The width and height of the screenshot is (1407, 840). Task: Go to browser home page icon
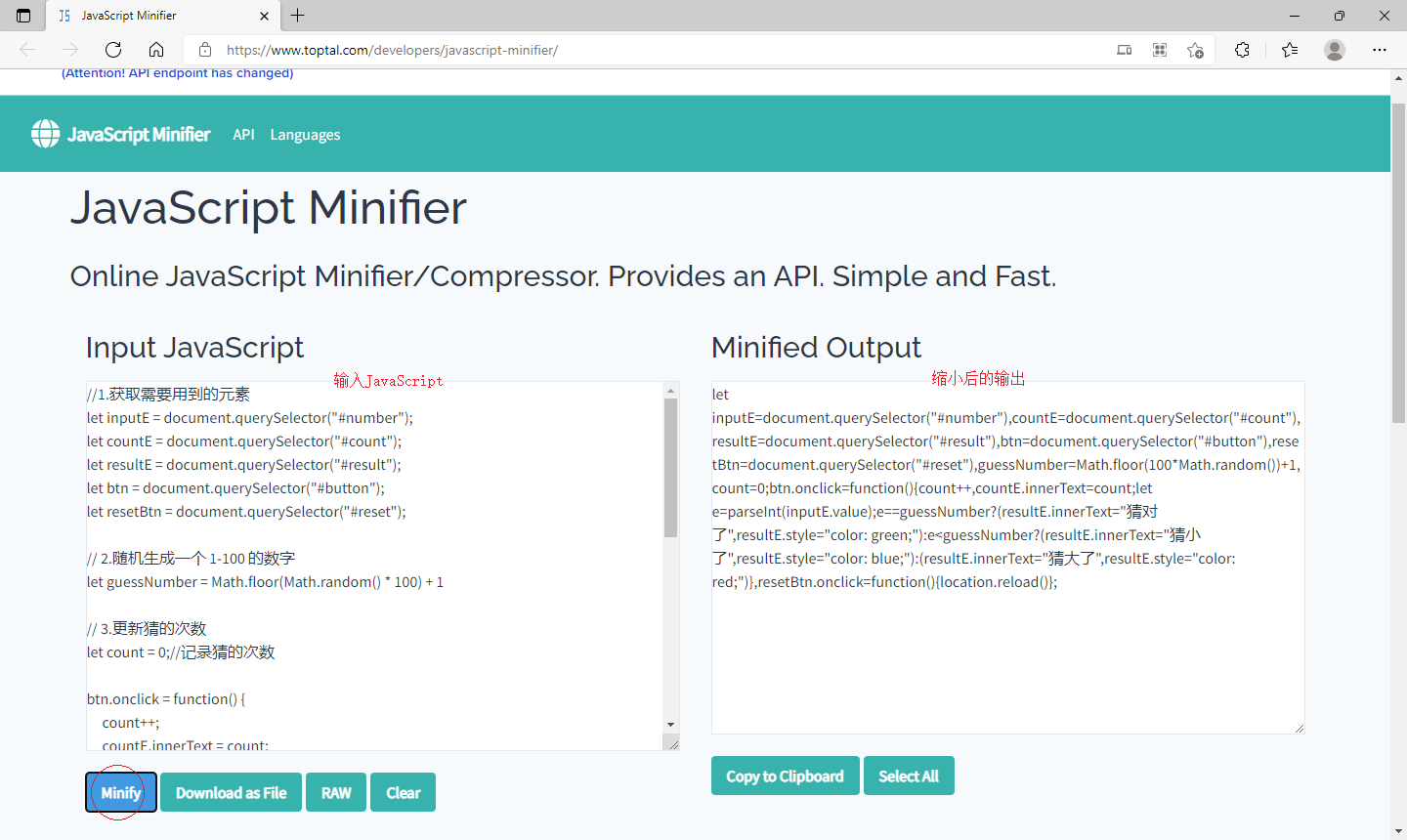point(156,50)
